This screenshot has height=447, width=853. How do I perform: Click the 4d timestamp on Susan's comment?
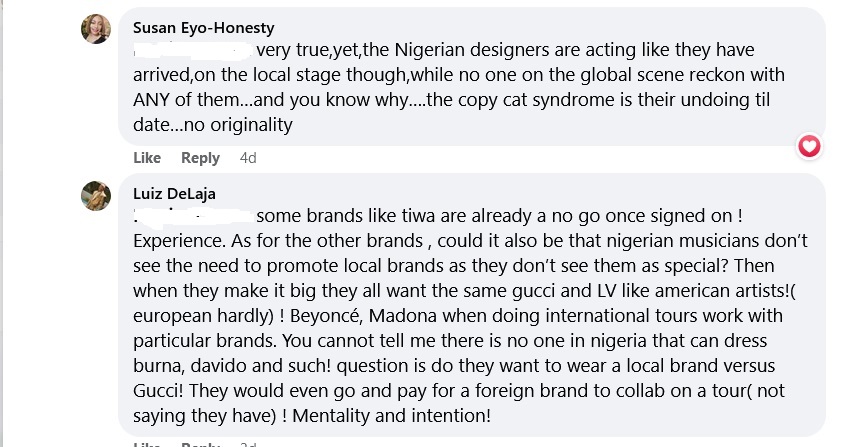pyautogui.click(x=248, y=158)
